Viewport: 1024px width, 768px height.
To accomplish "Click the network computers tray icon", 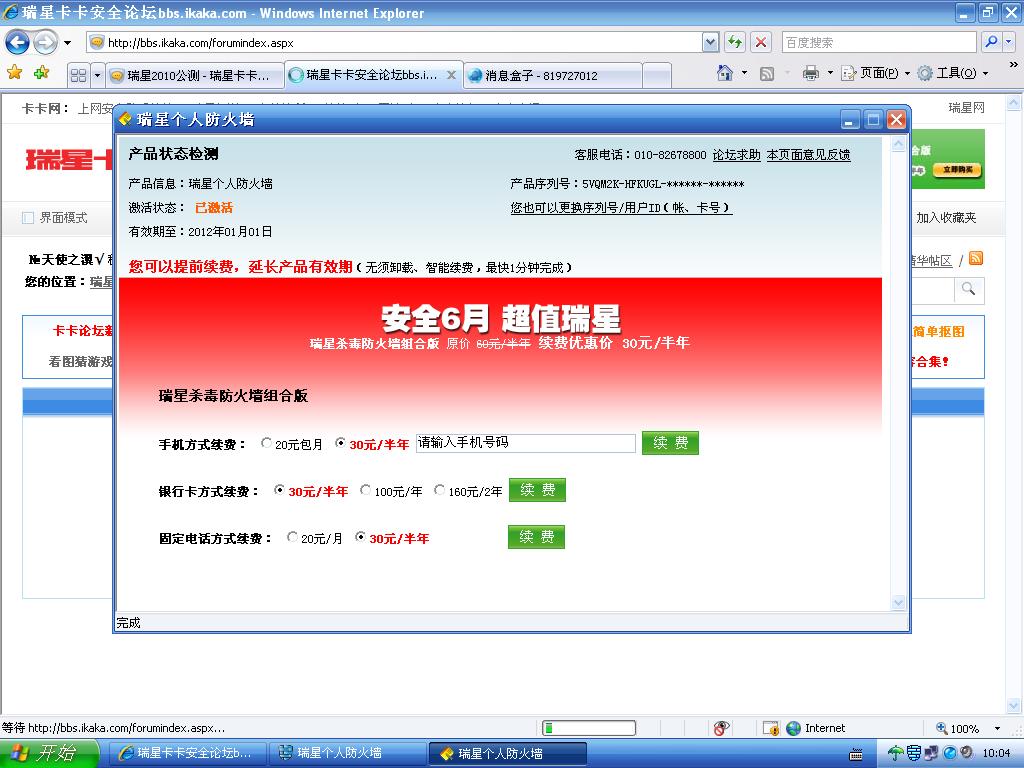I will click(931, 754).
